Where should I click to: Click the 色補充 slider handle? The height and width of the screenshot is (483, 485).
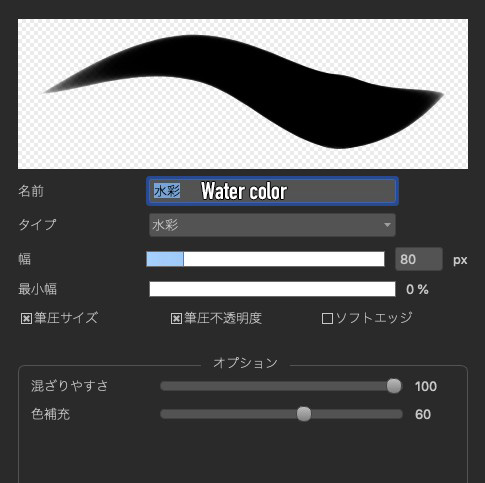point(304,414)
